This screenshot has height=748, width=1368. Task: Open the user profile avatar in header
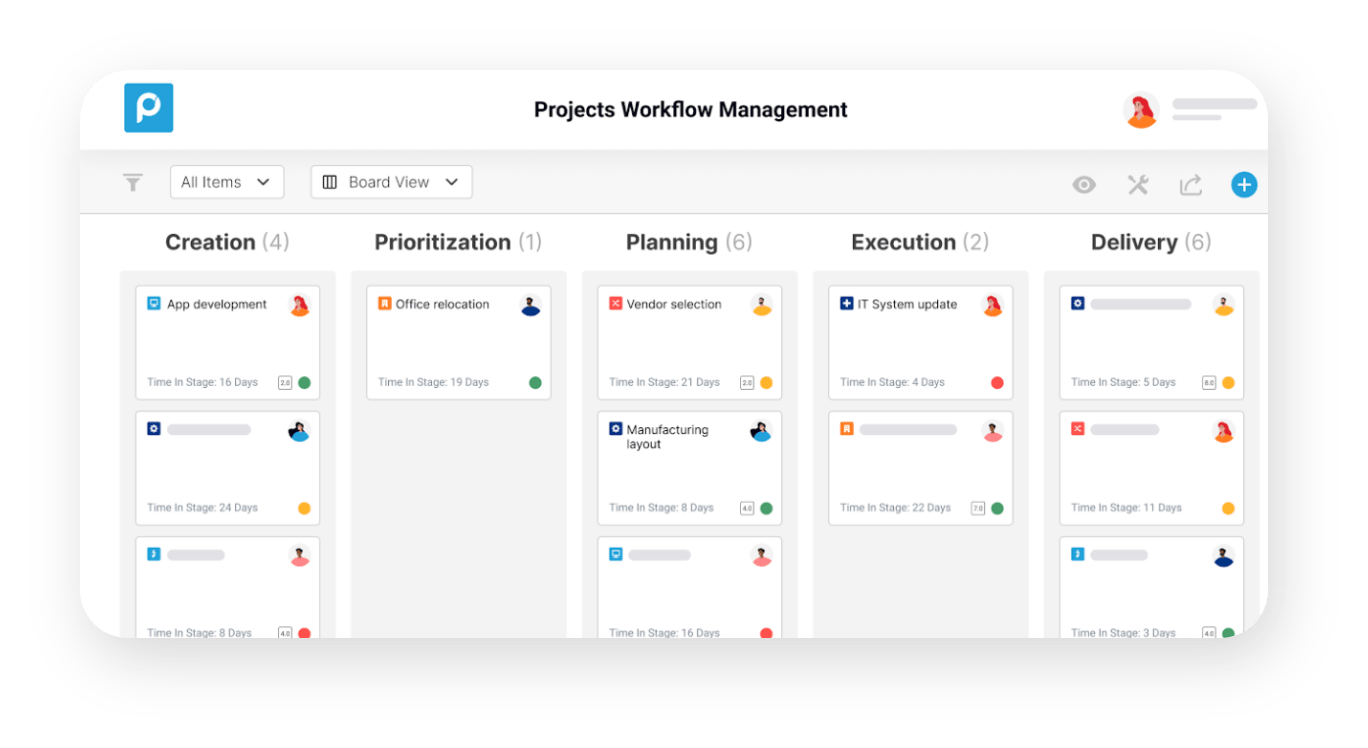click(1141, 110)
